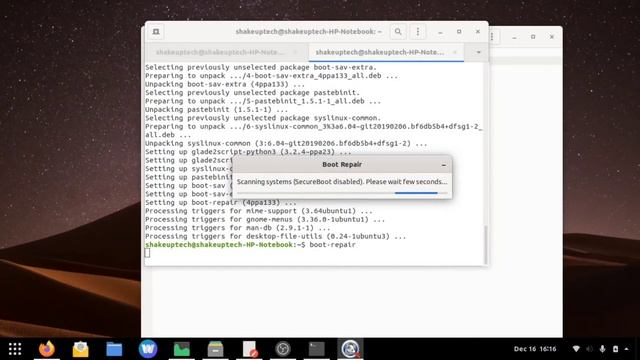Click the green shakeuptech prompt text
The image size is (640, 360).
219,244
